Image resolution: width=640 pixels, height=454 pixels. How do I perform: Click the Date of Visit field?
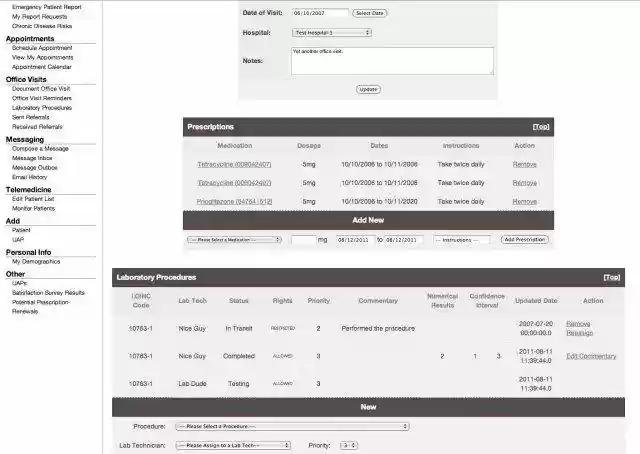point(320,13)
